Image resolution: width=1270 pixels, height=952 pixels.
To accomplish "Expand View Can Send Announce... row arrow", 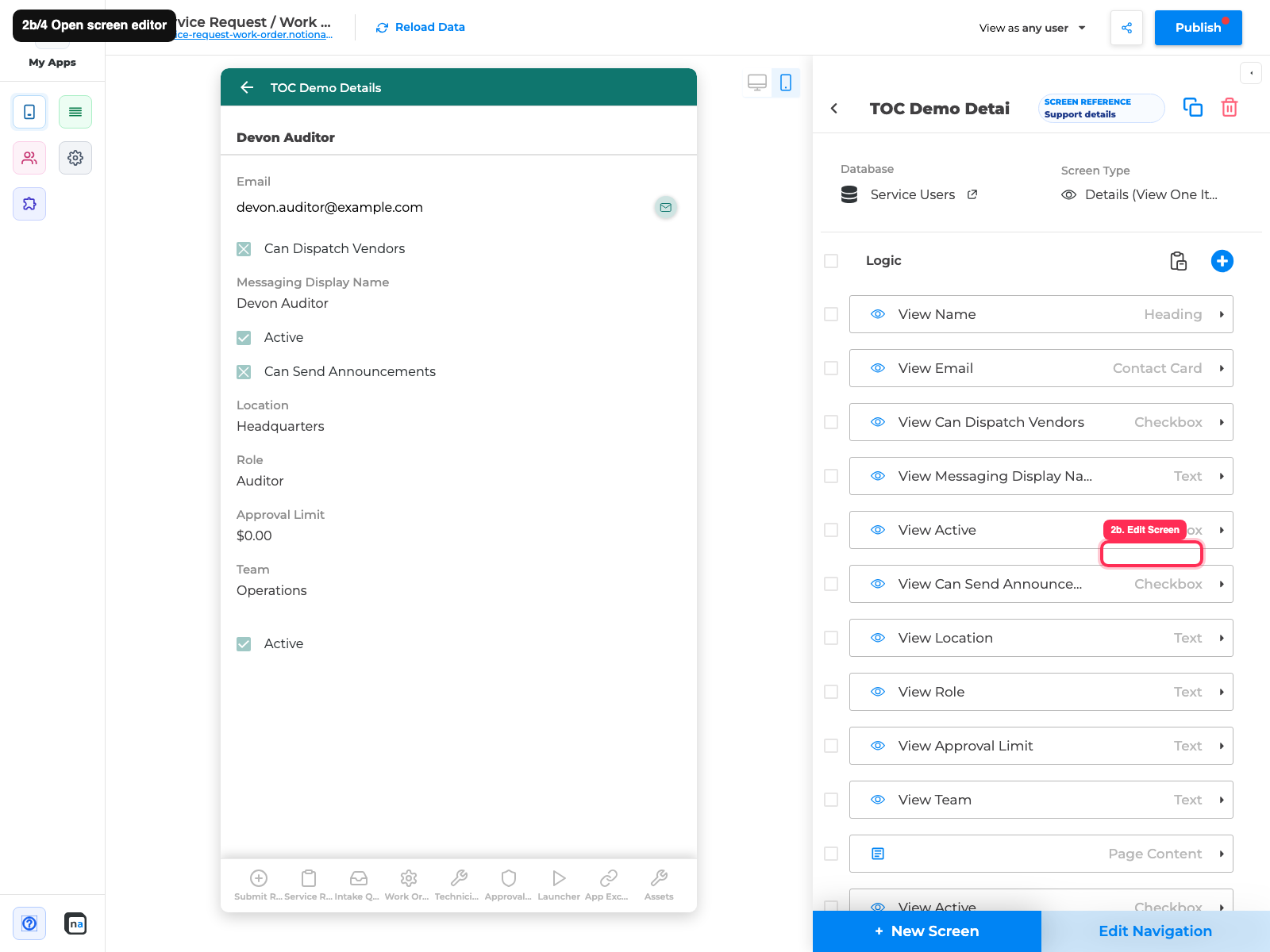I will [x=1222, y=584].
